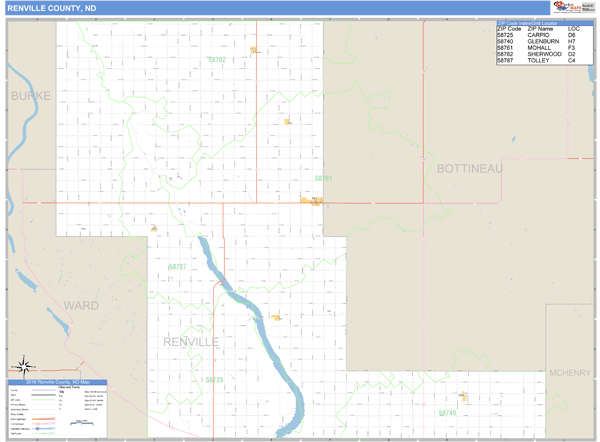Screen dimensions: 600x442
Task: Click the 58787 ZIP code label on map
Action: tap(178, 267)
